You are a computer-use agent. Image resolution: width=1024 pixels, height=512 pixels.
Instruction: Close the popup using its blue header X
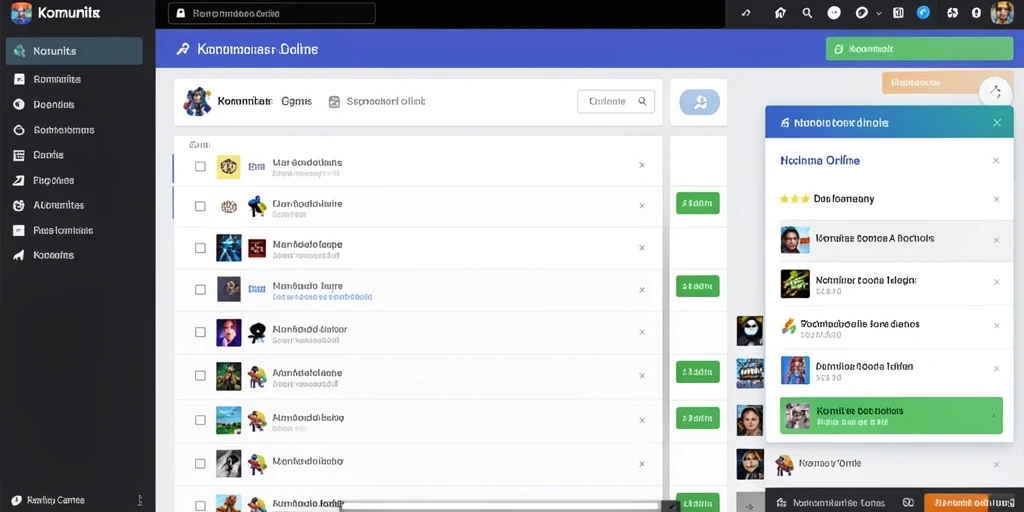tap(997, 122)
